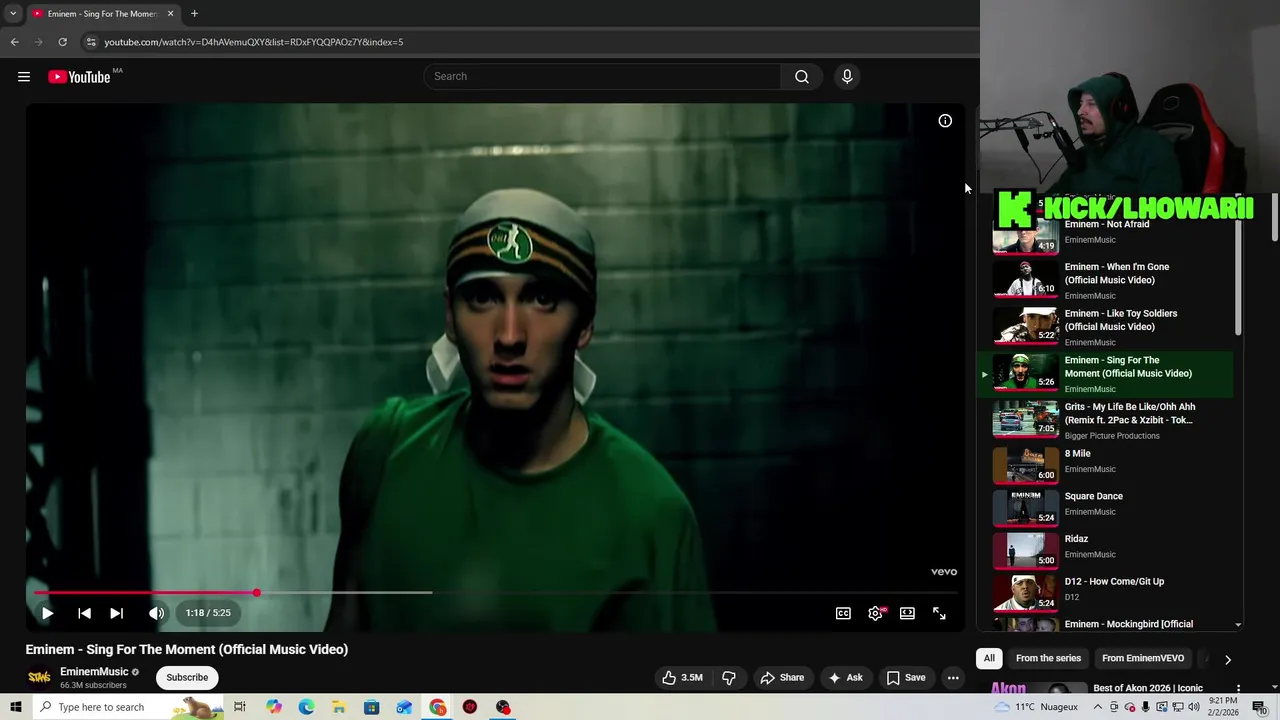This screenshot has width=1280, height=720.
Task: Play Eminem - When I'm Gone from playlist
Action: [1105, 280]
